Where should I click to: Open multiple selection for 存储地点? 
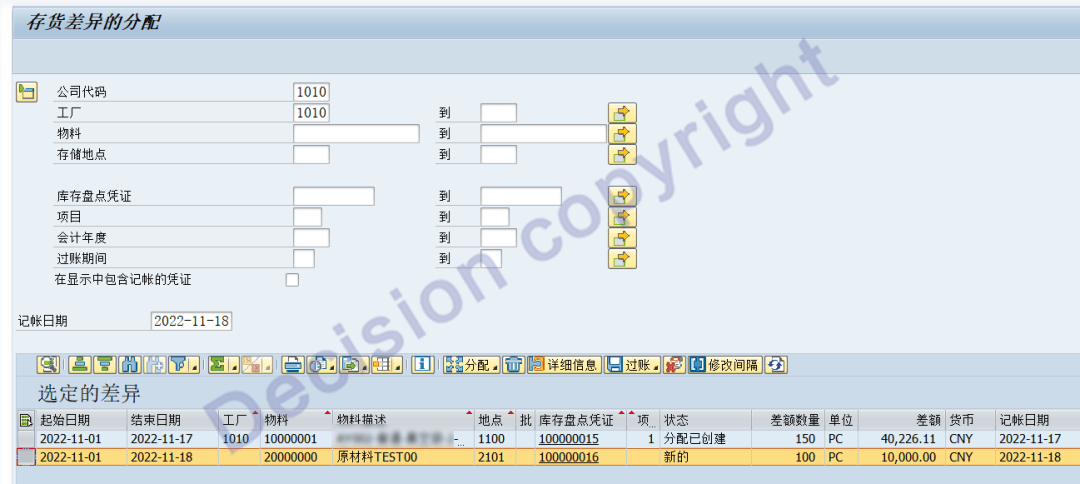(622, 154)
